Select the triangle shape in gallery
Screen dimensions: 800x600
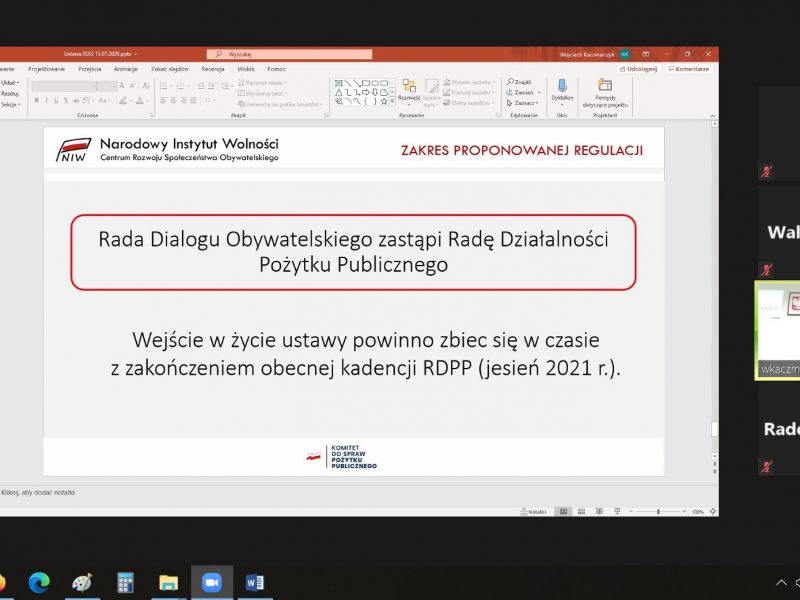(339, 92)
